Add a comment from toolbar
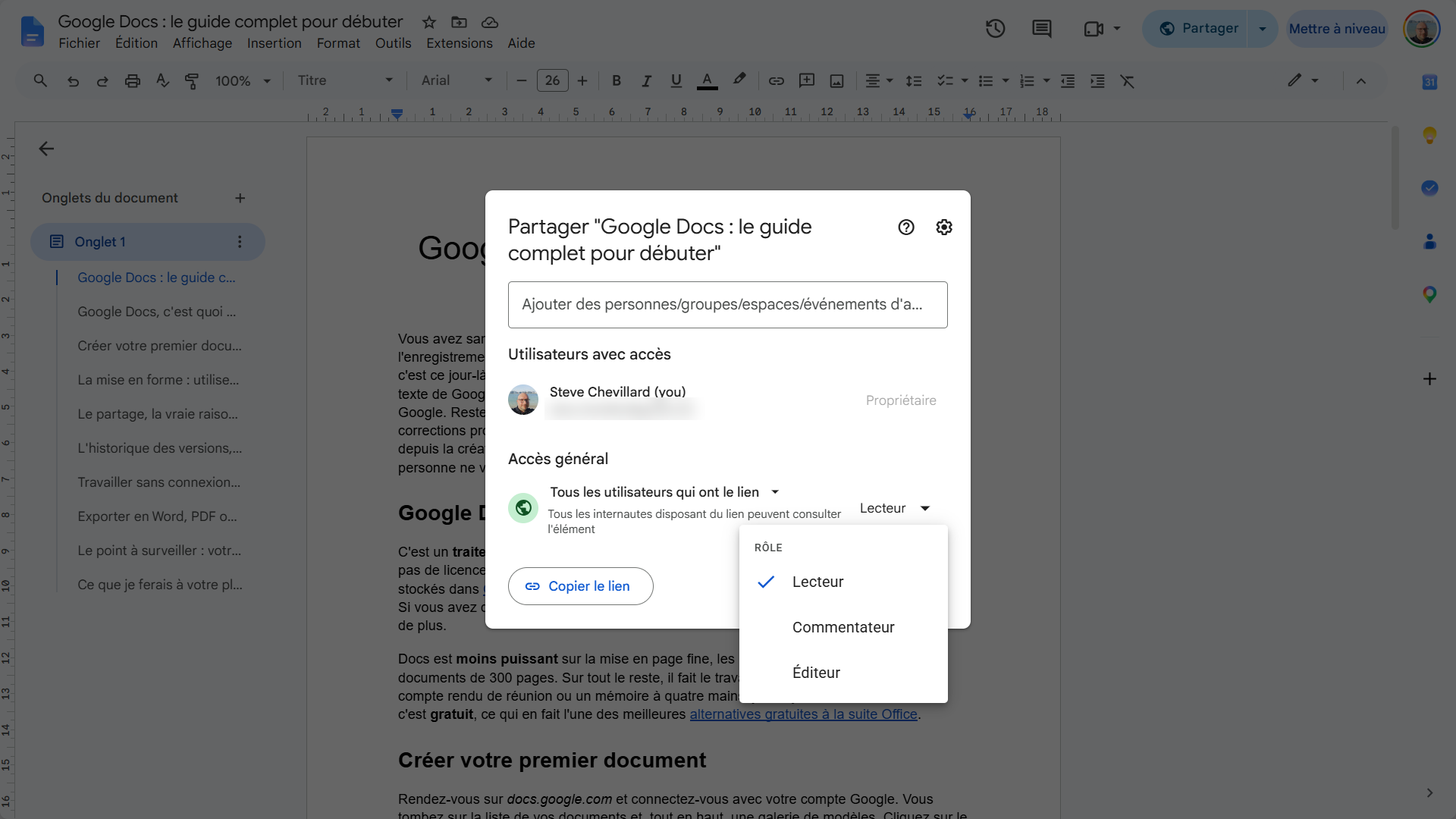 pos(807,80)
